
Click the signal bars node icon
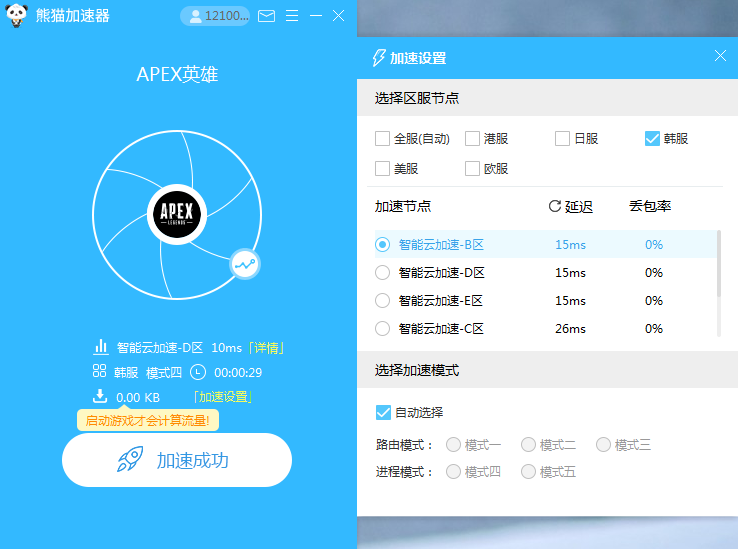coord(100,347)
